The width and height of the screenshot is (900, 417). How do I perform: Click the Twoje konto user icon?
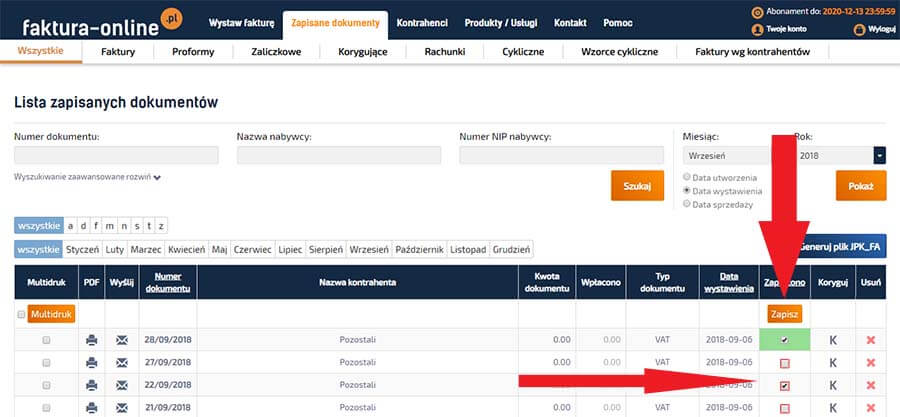[x=757, y=29]
